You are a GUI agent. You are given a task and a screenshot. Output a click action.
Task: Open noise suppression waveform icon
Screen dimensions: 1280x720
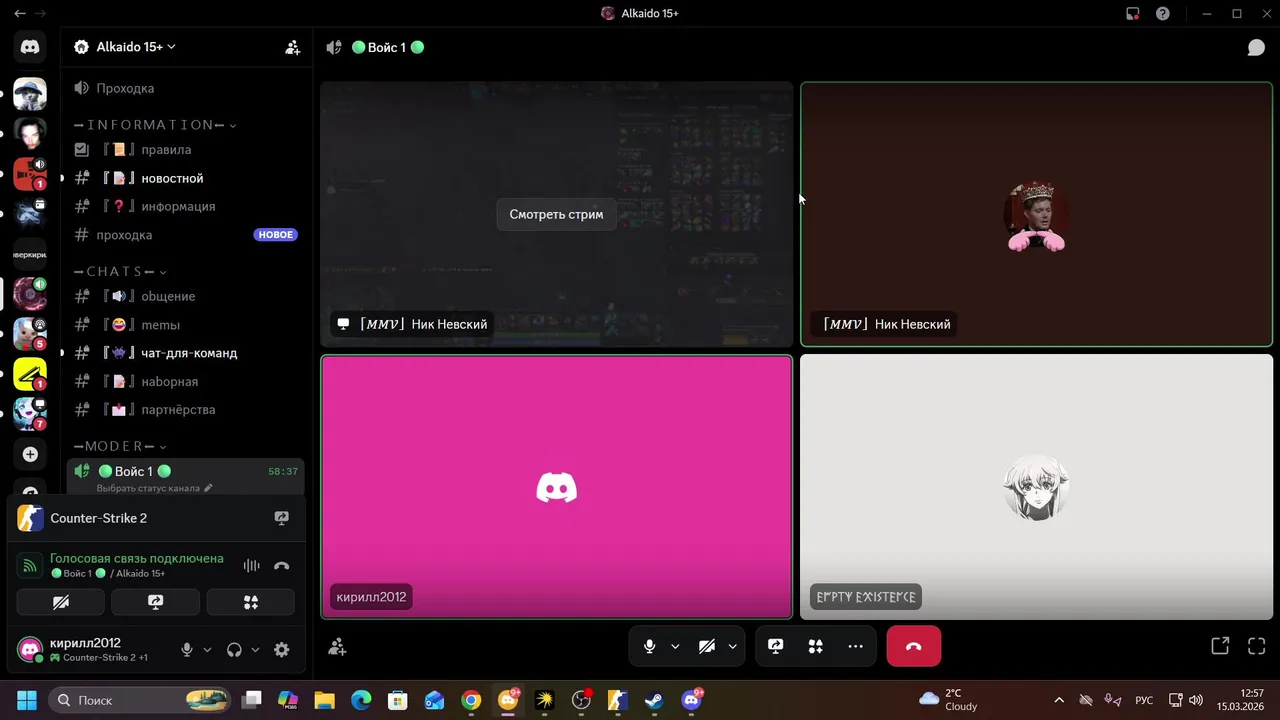[x=251, y=565]
